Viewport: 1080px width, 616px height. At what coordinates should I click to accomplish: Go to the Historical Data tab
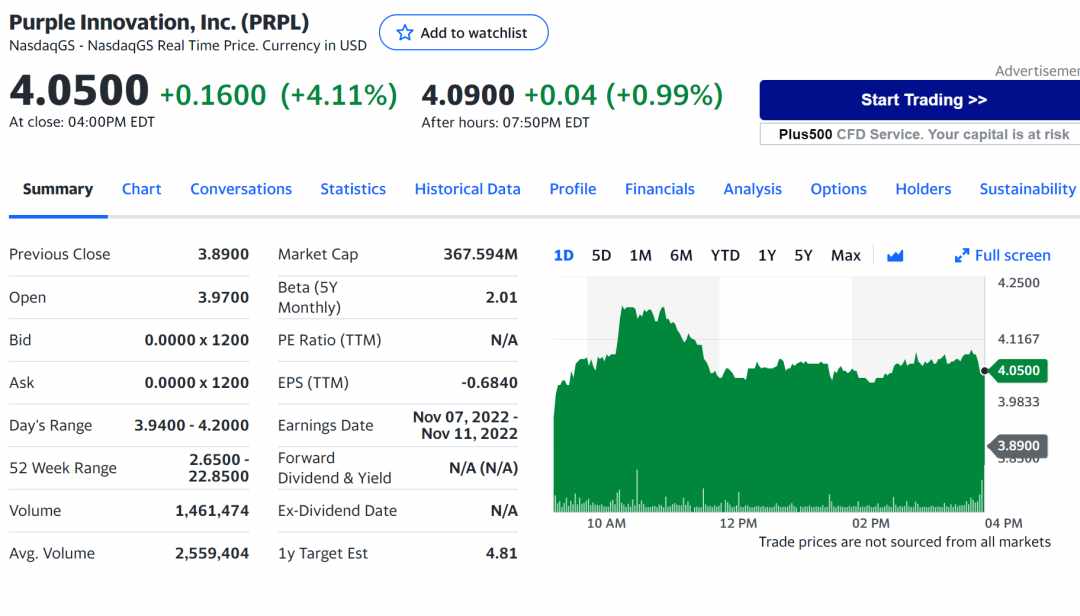pos(468,189)
